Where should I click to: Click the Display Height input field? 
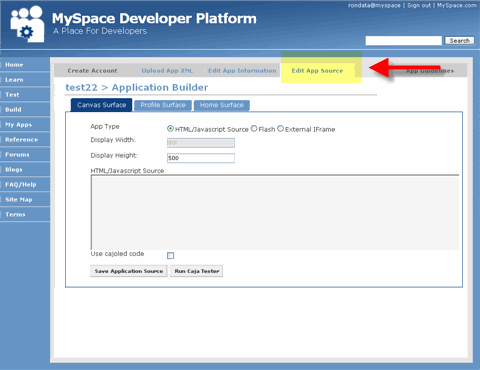pos(201,158)
